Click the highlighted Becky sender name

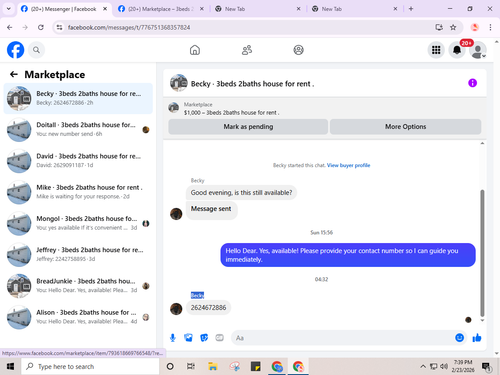pos(197,295)
